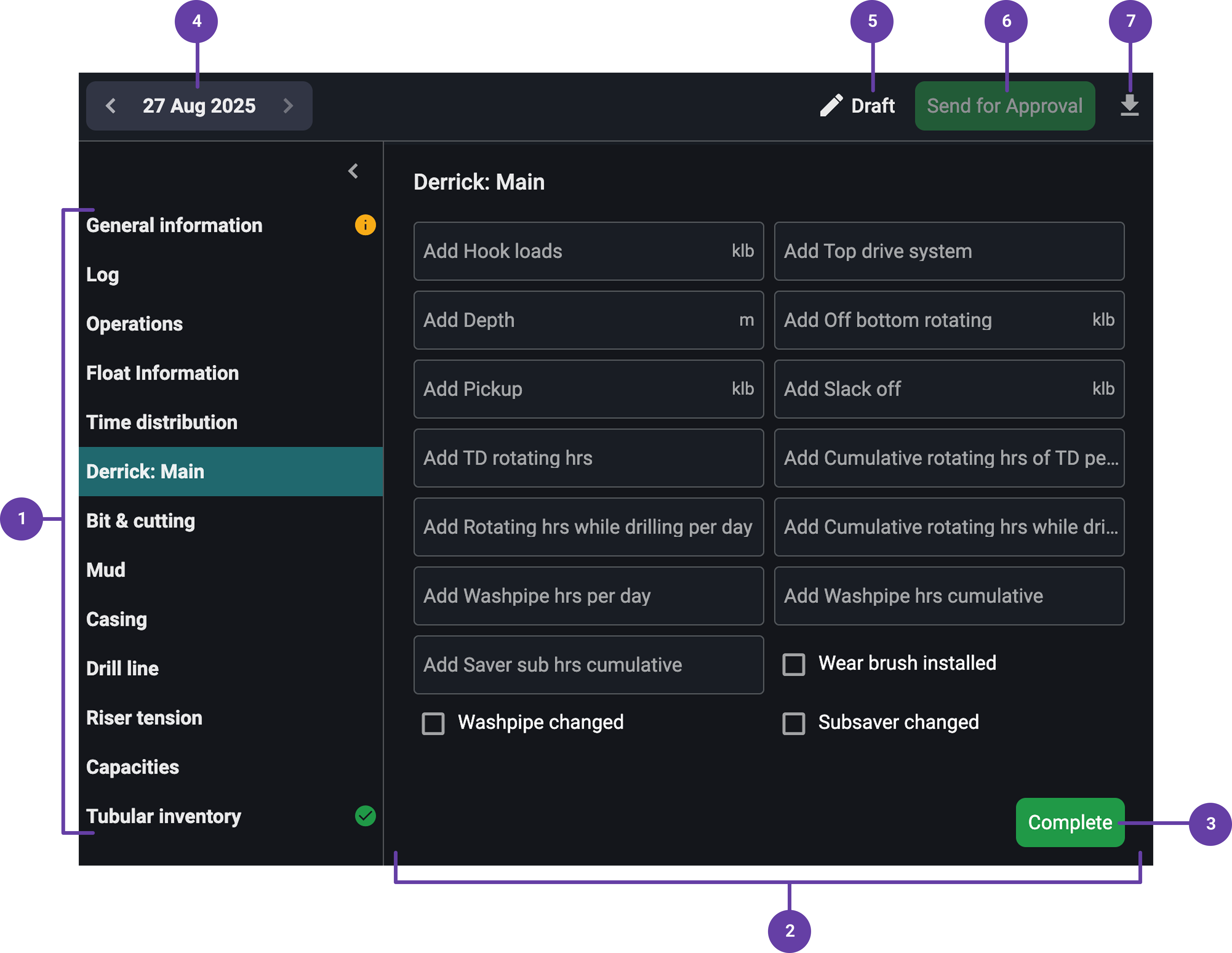Go to previous day arrow
1232x953 pixels.
(111, 106)
